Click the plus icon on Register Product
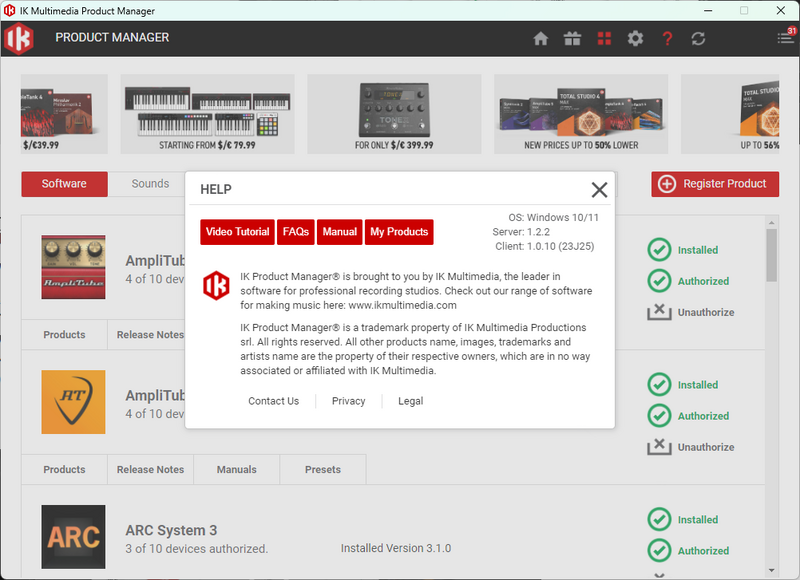 coord(667,184)
